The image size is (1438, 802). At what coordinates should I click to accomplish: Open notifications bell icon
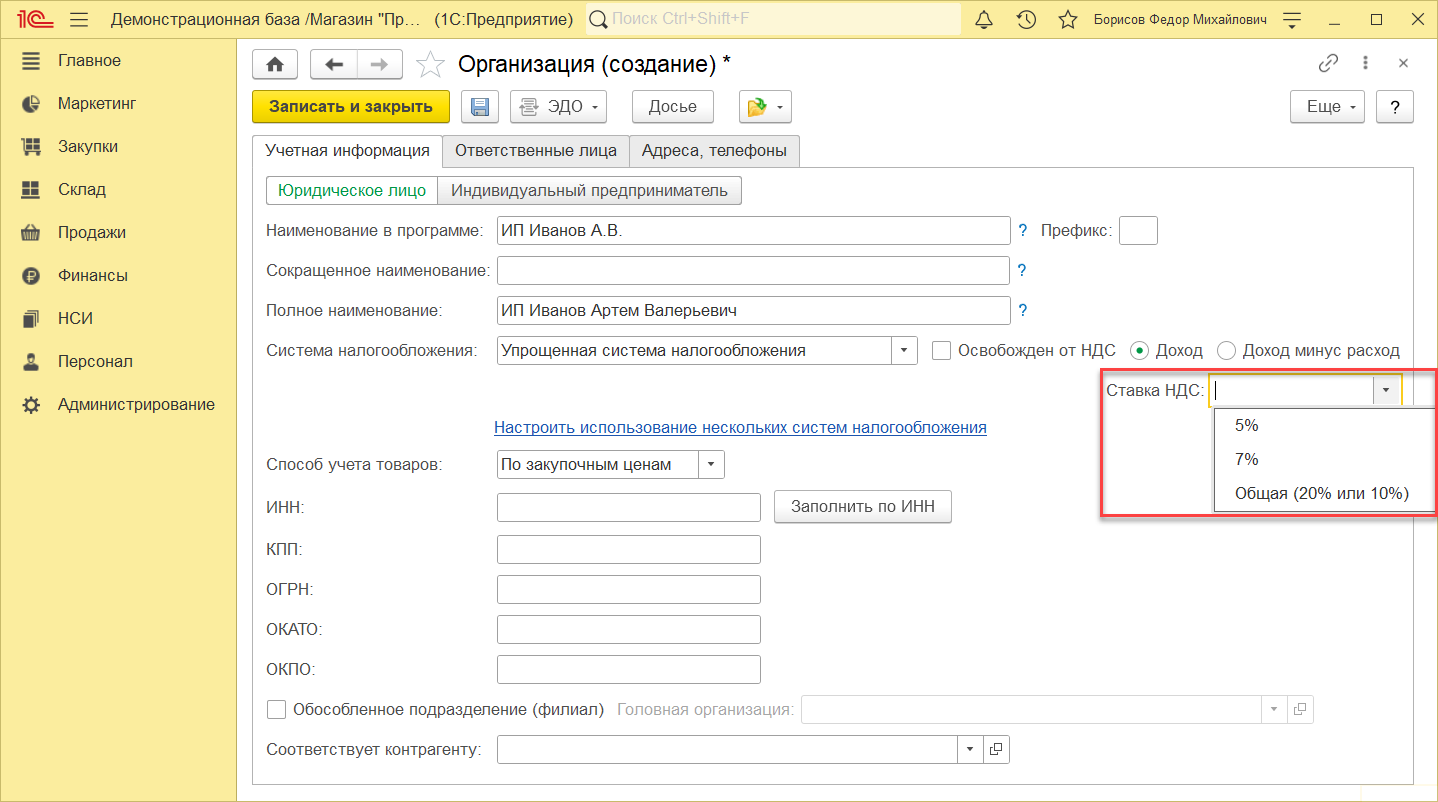(984, 20)
